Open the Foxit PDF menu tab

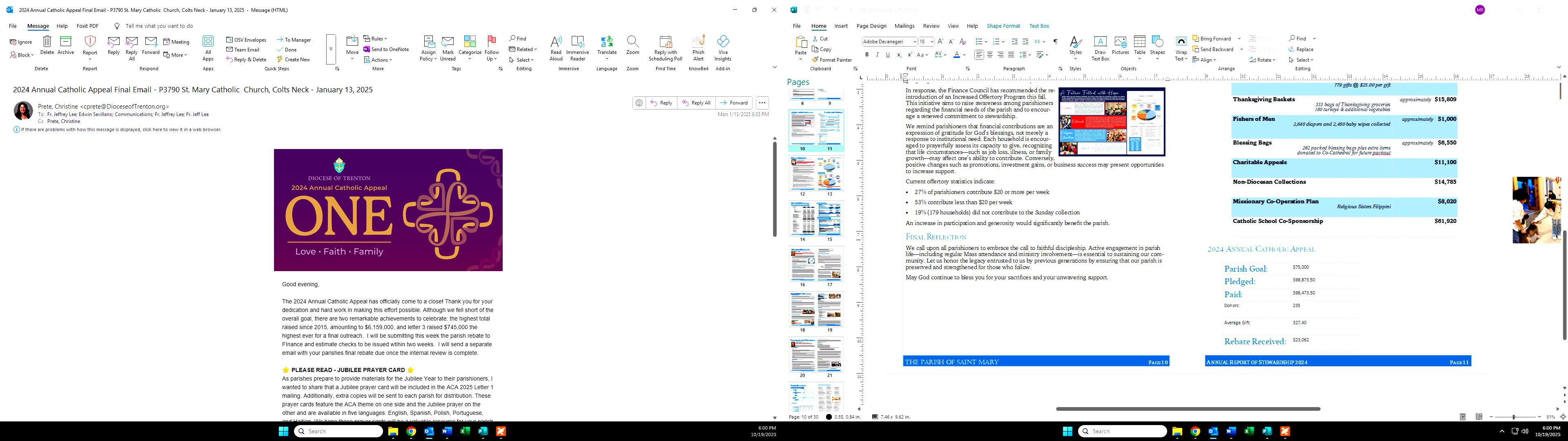[x=87, y=26]
